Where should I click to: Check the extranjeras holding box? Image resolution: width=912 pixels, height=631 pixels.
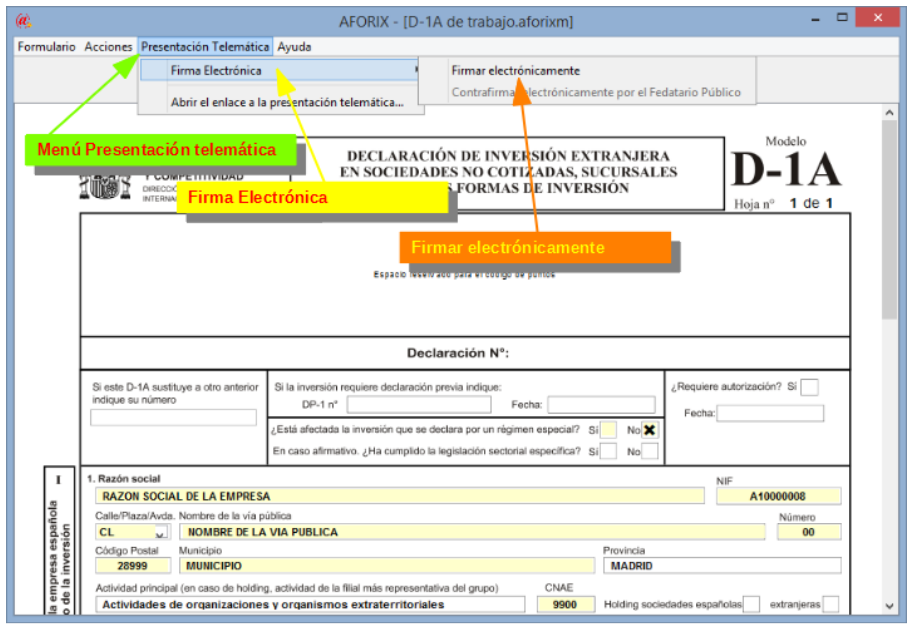tap(831, 605)
